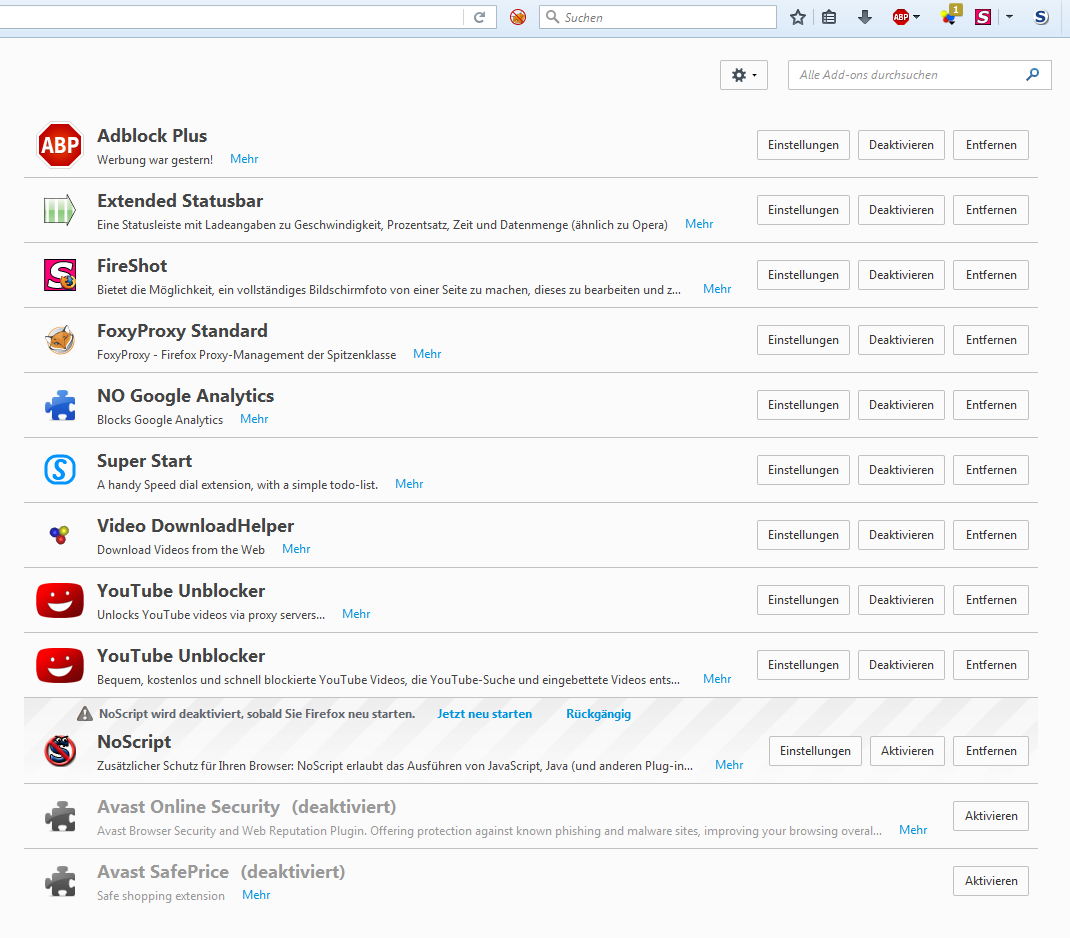Image resolution: width=1070 pixels, height=938 pixels.
Task: Remove NoScript via Entfernen
Action: click(x=991, y=751)
